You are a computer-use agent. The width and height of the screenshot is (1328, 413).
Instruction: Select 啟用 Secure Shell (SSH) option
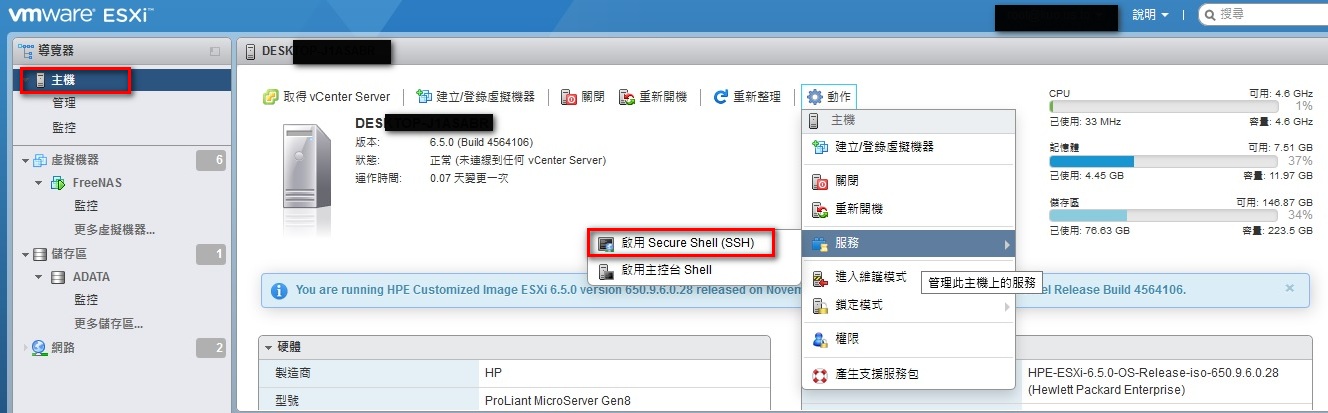(x=681, y=243)
